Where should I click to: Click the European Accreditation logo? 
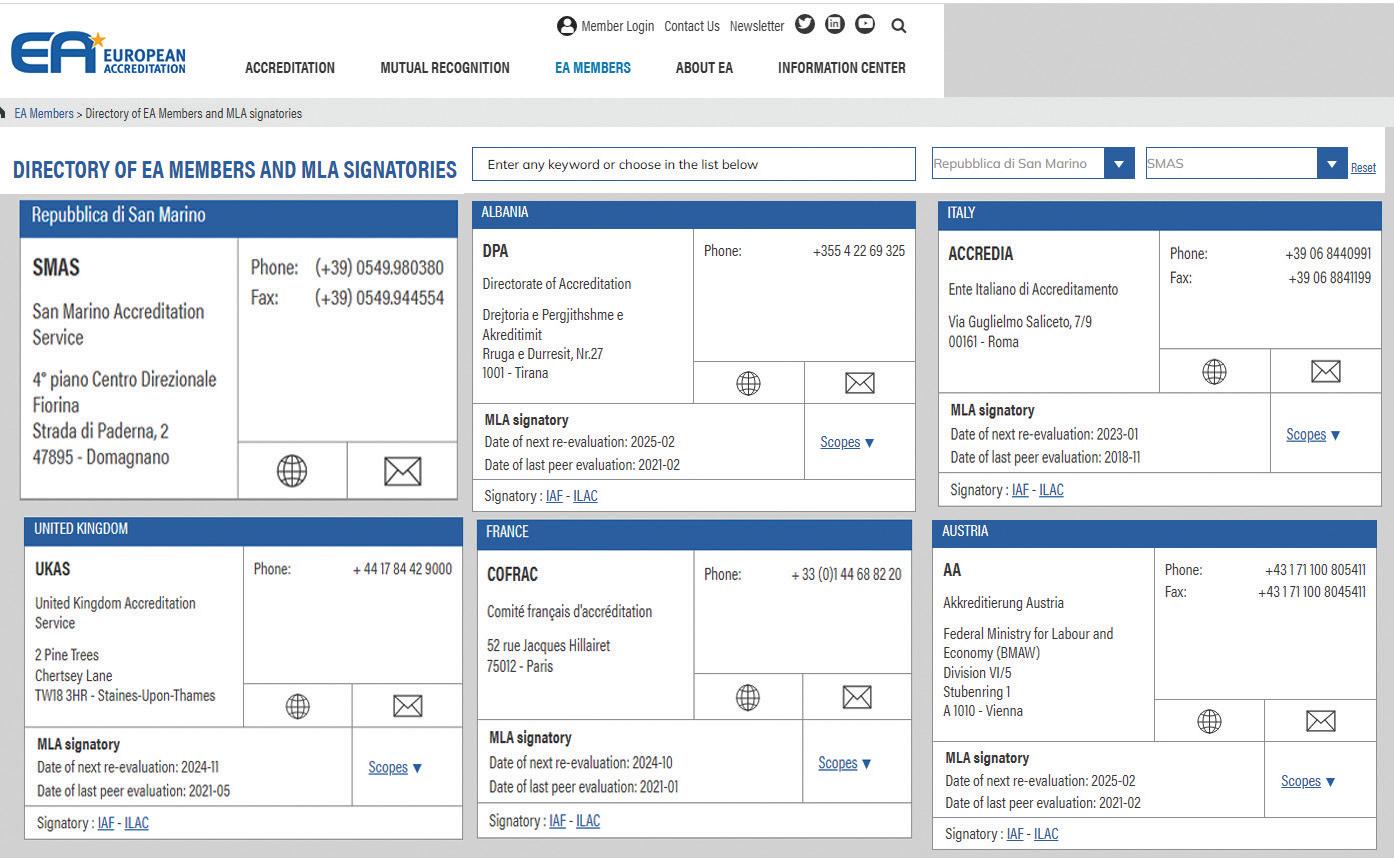[x=98, y=53]
